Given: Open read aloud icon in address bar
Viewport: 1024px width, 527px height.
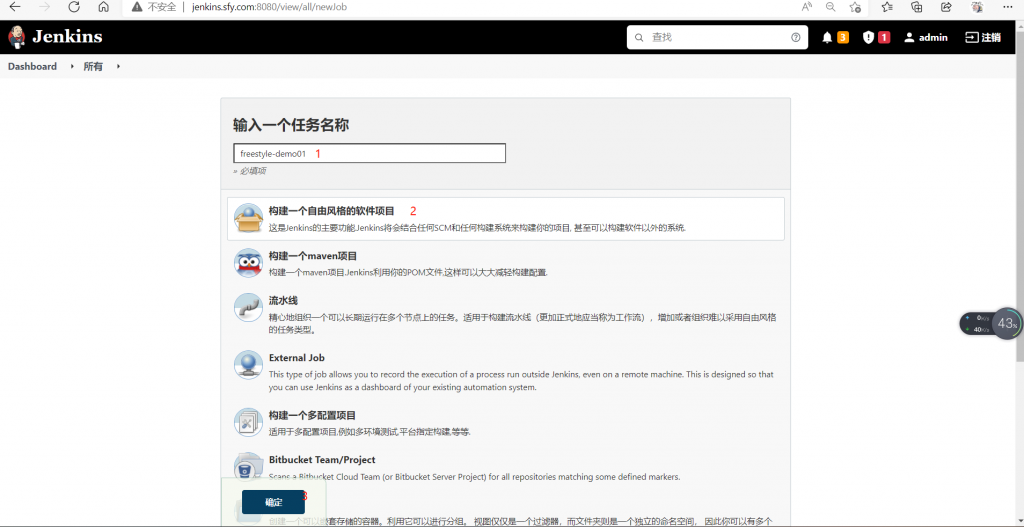Looking at the screenshot, I should pos(807,7).
